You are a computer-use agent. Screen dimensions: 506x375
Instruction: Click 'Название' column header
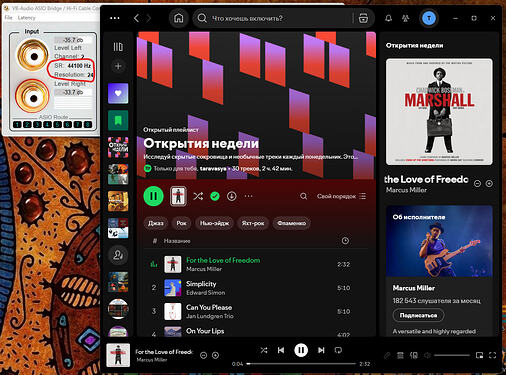[177, 241]
